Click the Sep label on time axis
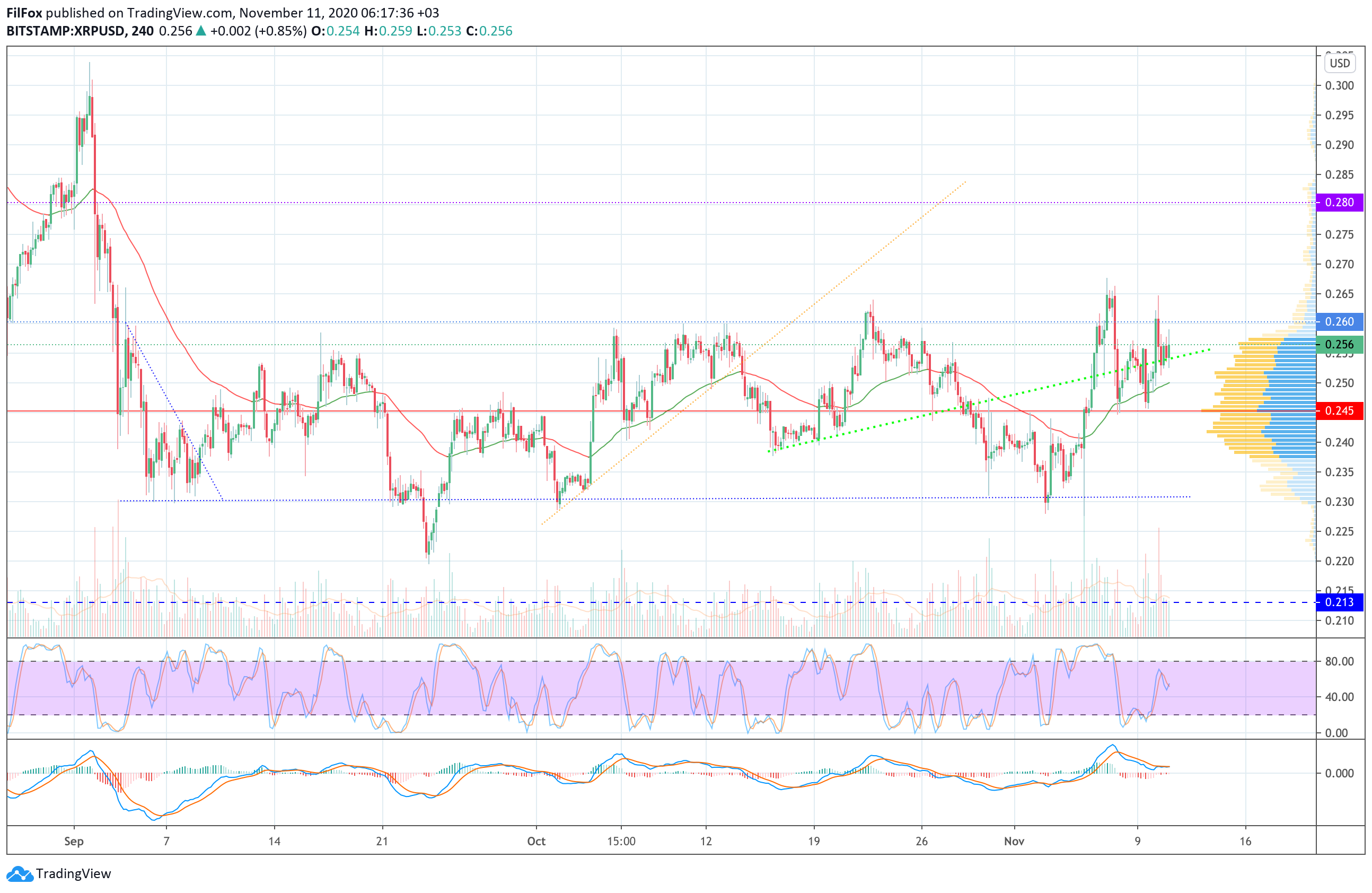The image size is (1372, 893). click(x=74, y=841)
